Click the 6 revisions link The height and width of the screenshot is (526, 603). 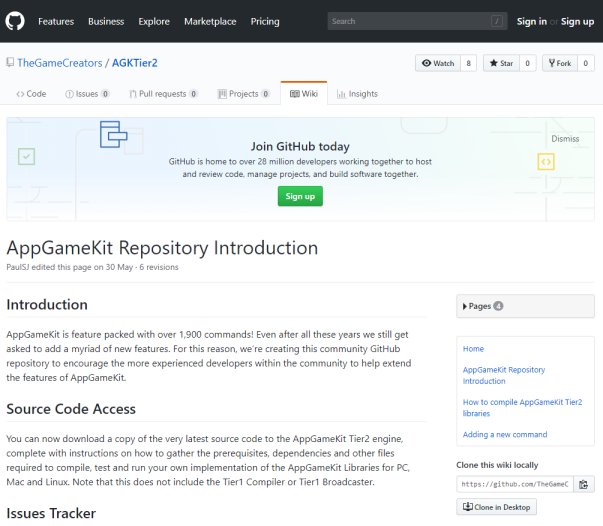click(159, 267)
